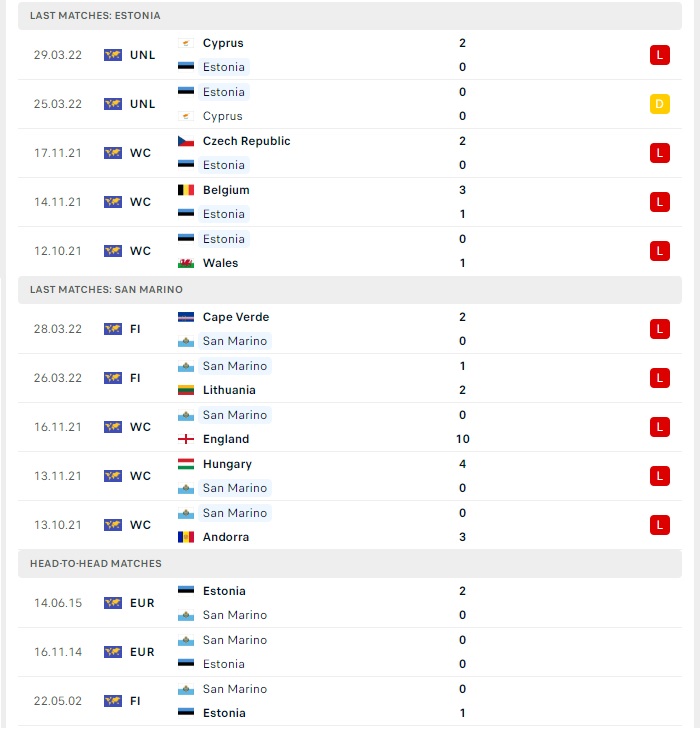Open the Cape Verde team link
The width and height of the screenshot is (700, 729).
pos(236,317)
